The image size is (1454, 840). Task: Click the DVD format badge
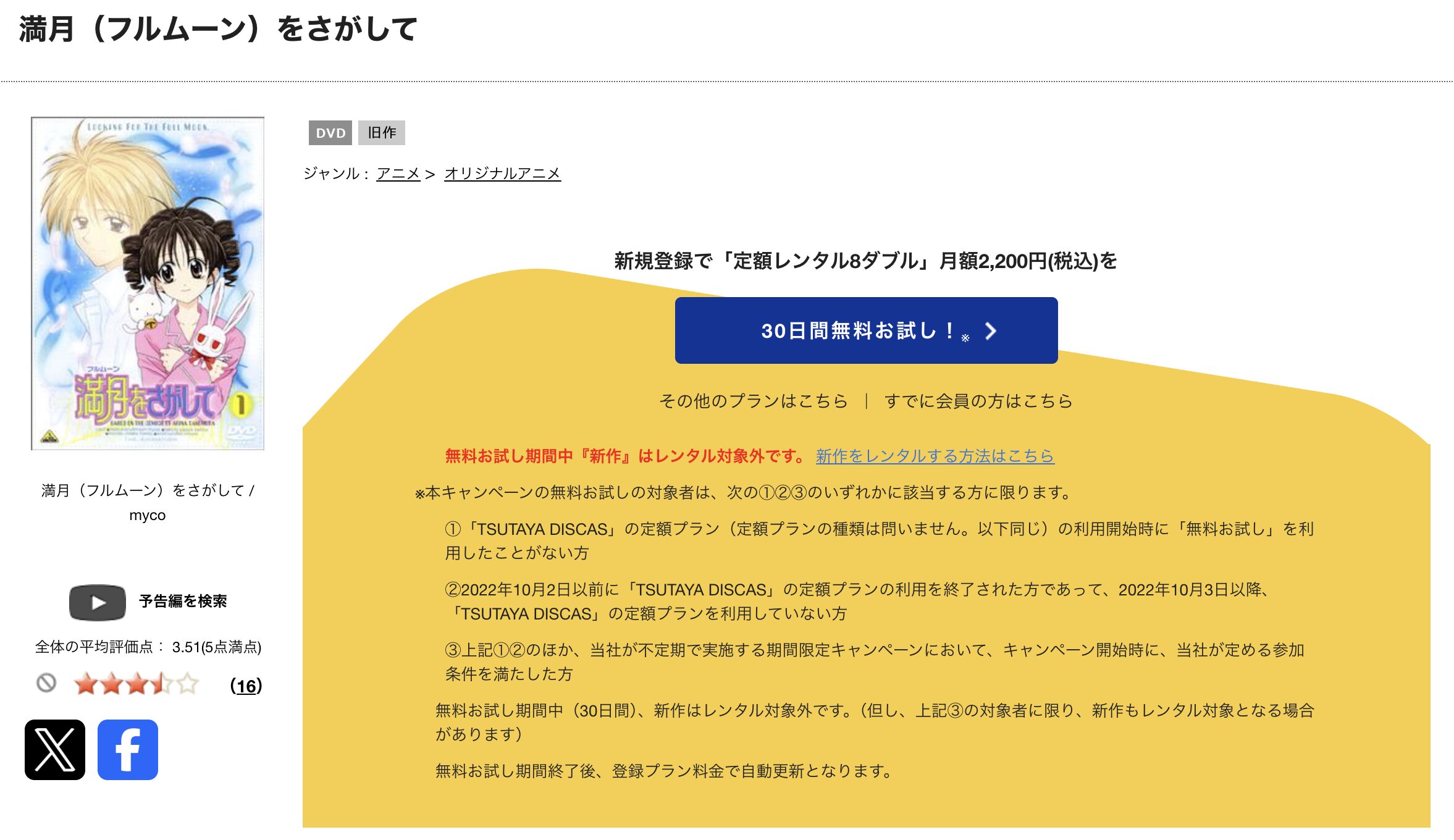330,133
